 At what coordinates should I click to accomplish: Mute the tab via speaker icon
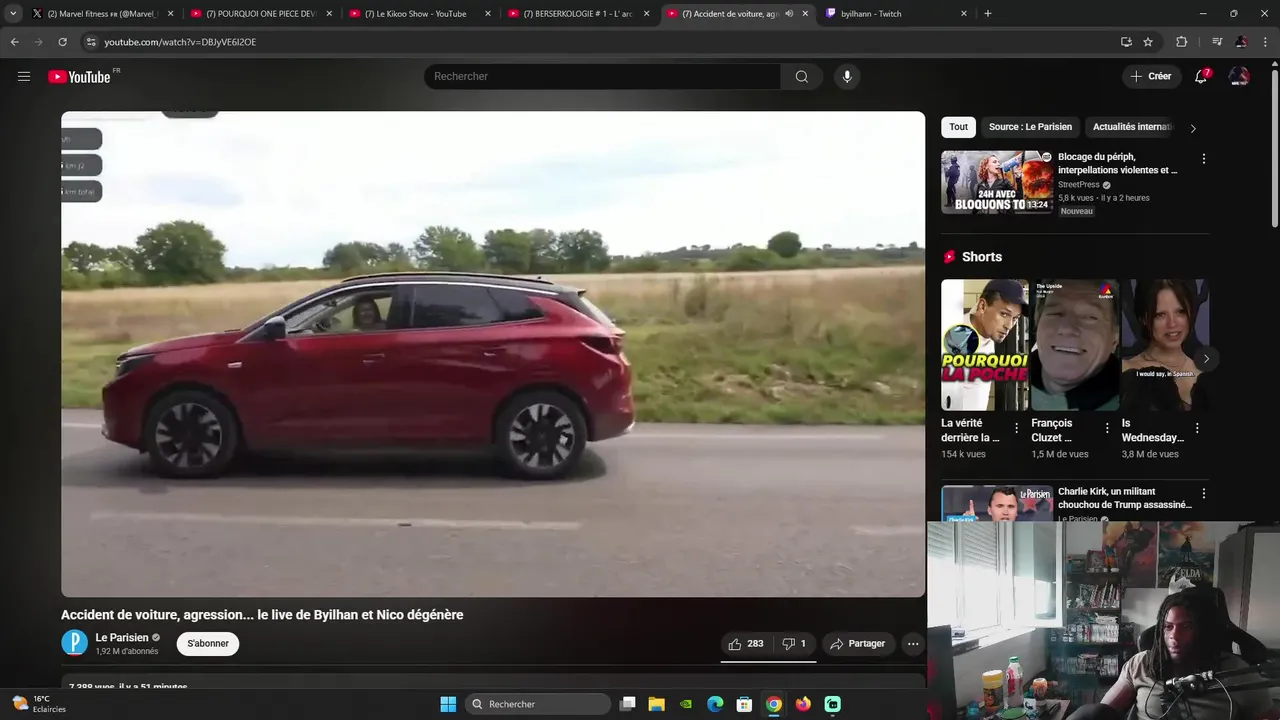pos(789,14)
